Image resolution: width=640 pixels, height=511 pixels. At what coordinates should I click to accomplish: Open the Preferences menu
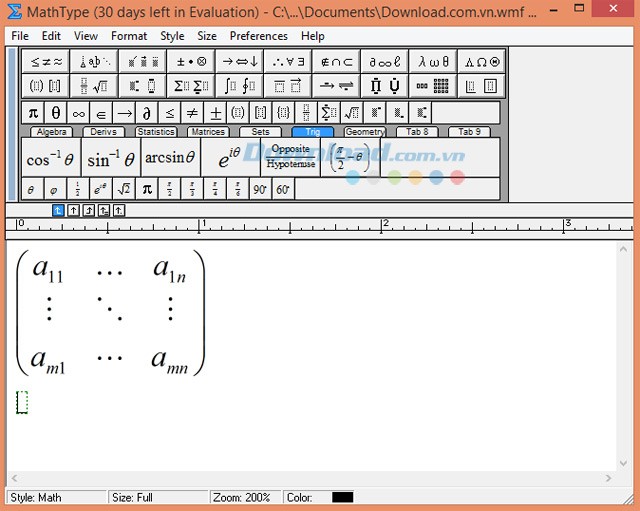[x=259, y=36]
